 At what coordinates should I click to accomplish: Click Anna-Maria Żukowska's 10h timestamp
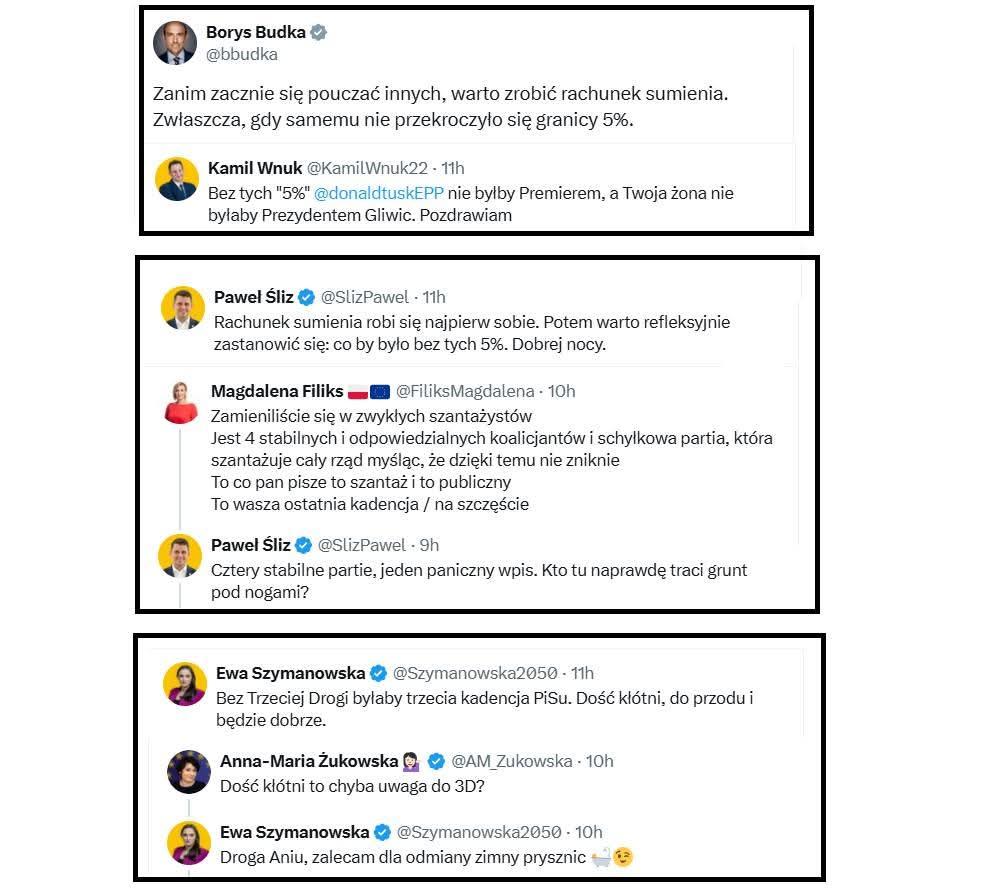599,762
